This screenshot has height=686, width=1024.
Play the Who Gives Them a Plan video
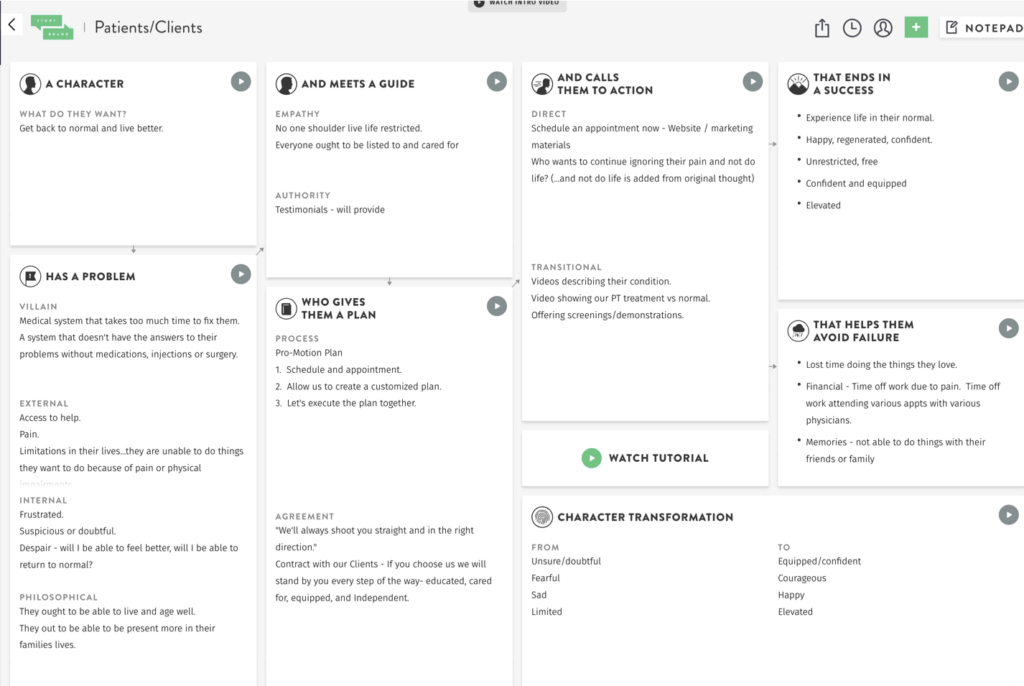(x=497, y=306)
